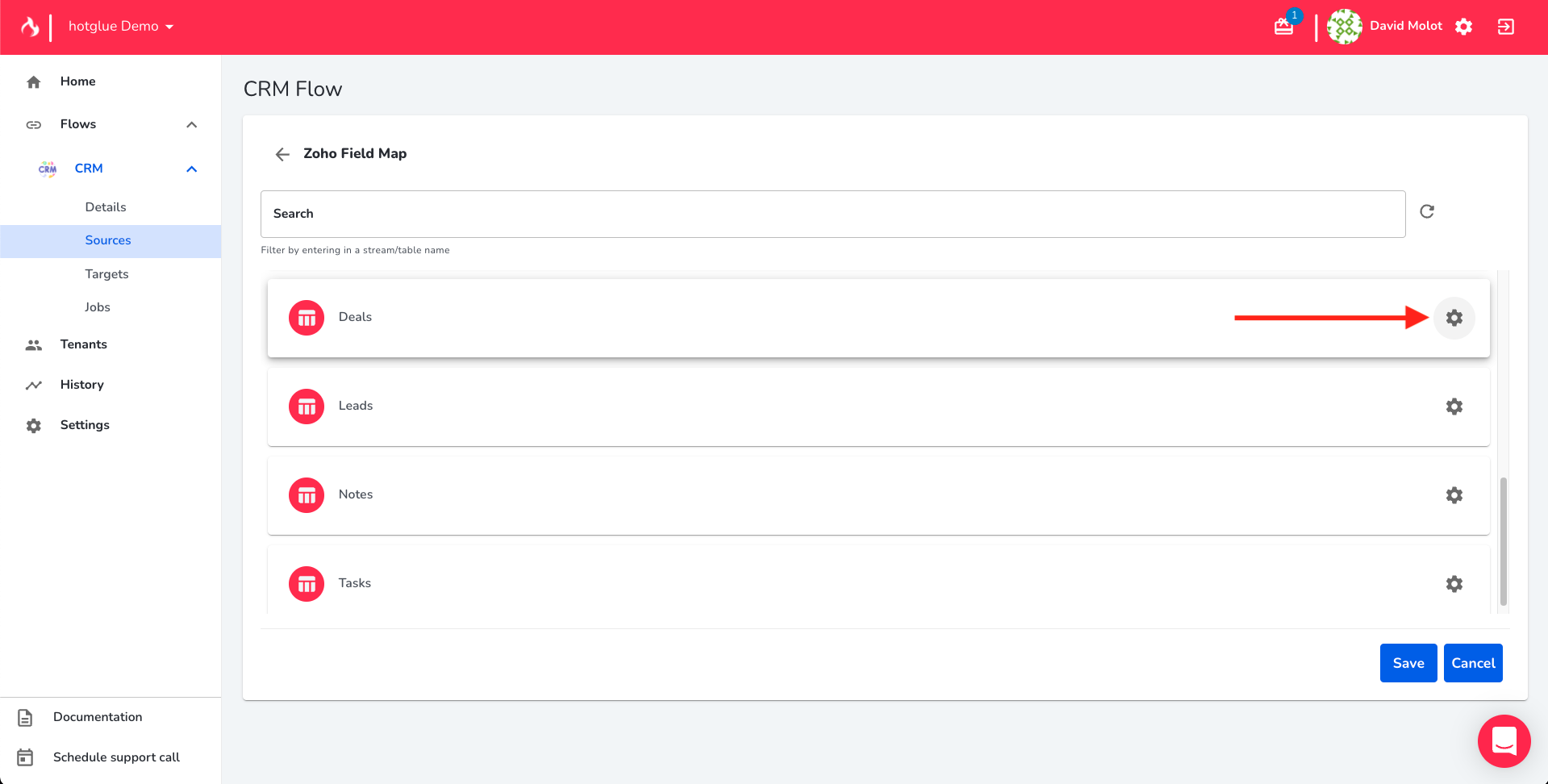Open the Targets sidebar item
The image size is (1548, 784).
[x=106, y=274]
